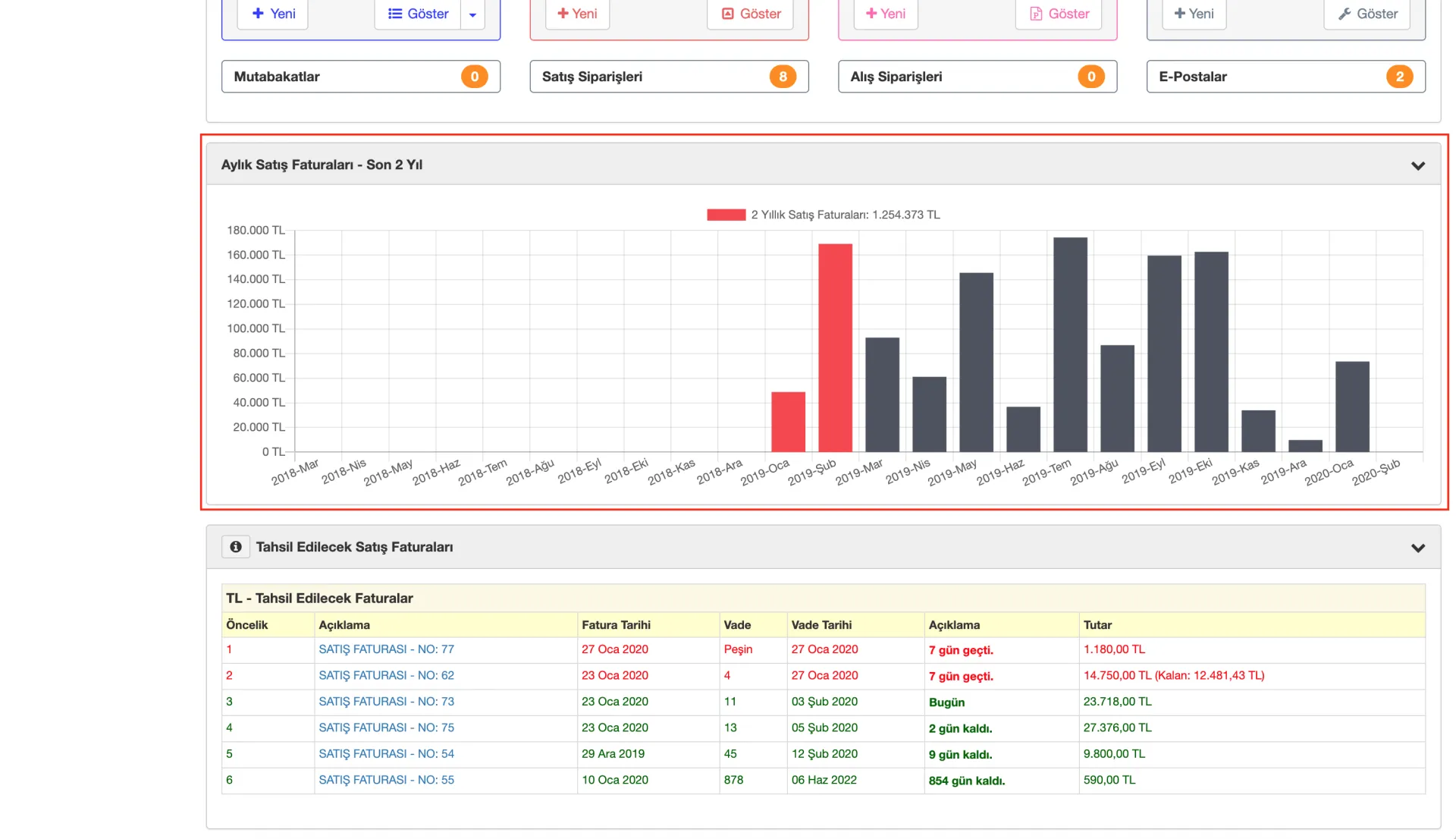Open SATIŞ FATURASI - NO: 73 link
Screen dimensions: 1456x839
pos(387,702)
